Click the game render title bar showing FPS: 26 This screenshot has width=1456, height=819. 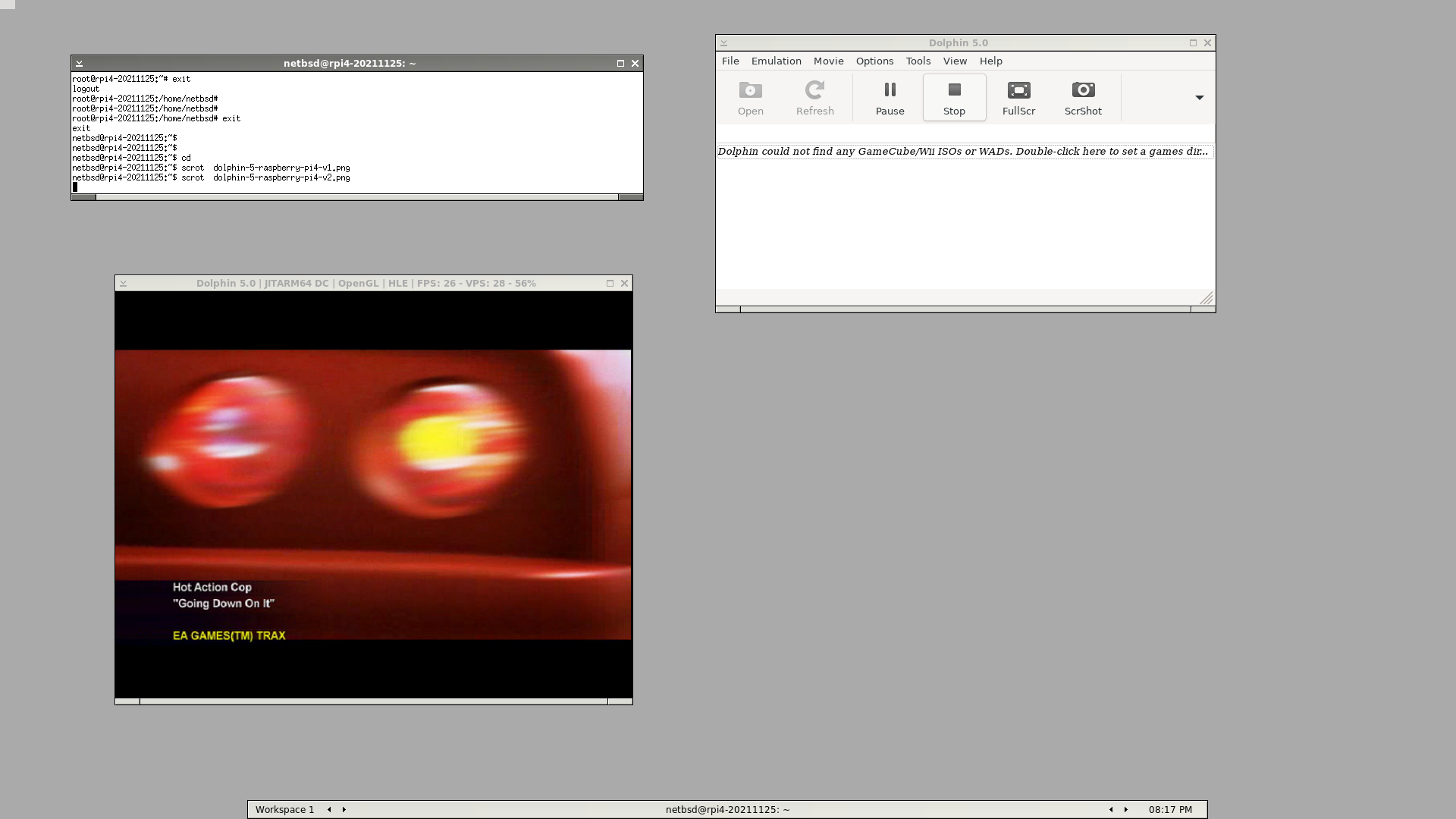click(366, 284)
